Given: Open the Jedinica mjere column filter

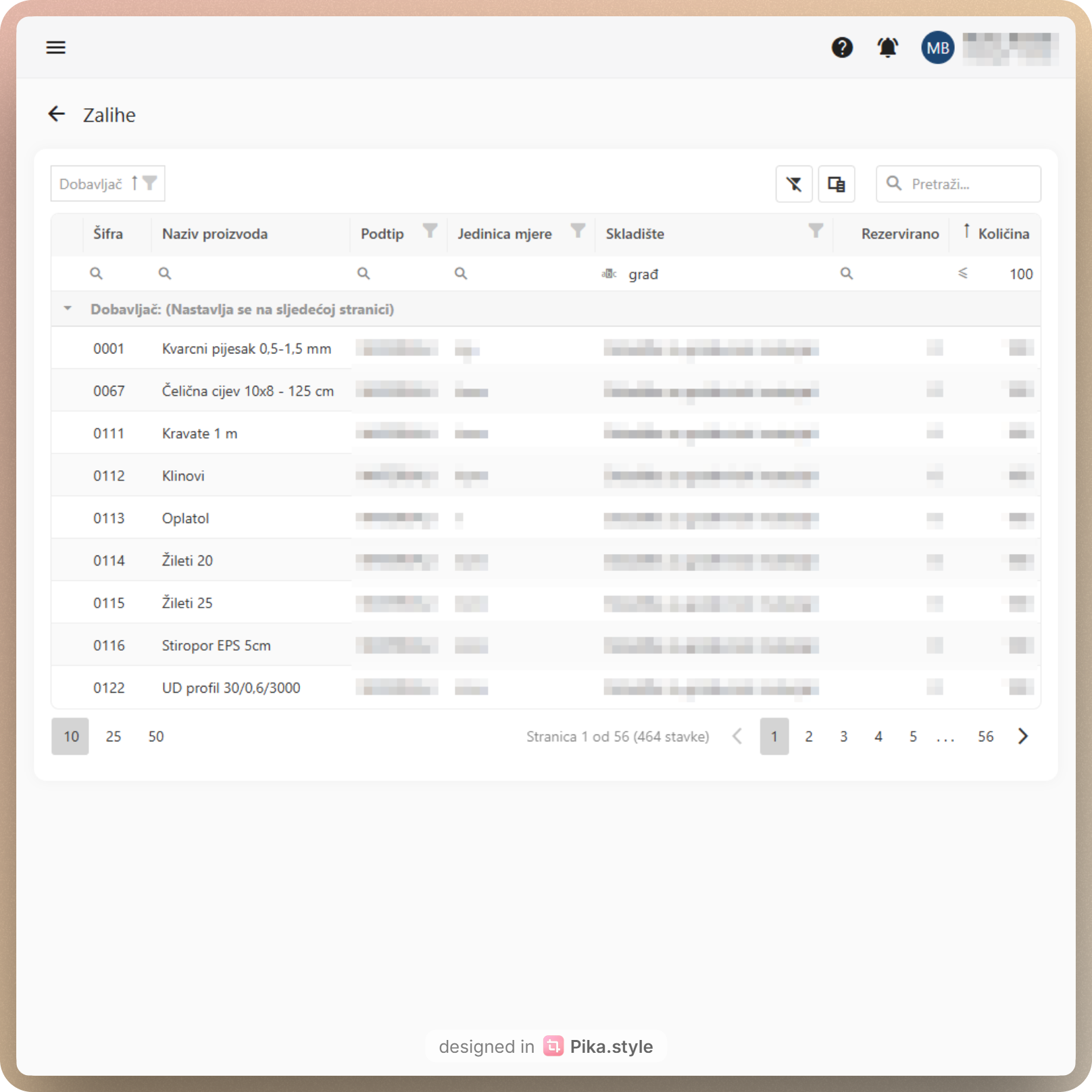Looking at the screenshot, I should [x=578, y=231].
